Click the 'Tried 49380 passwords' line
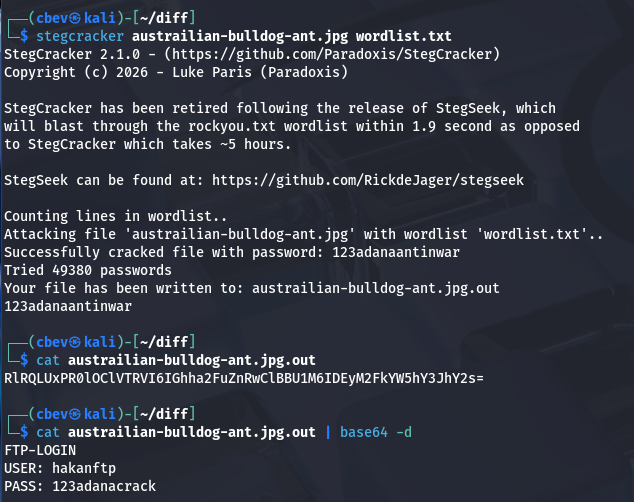634x502 pixels. point(90,271)
